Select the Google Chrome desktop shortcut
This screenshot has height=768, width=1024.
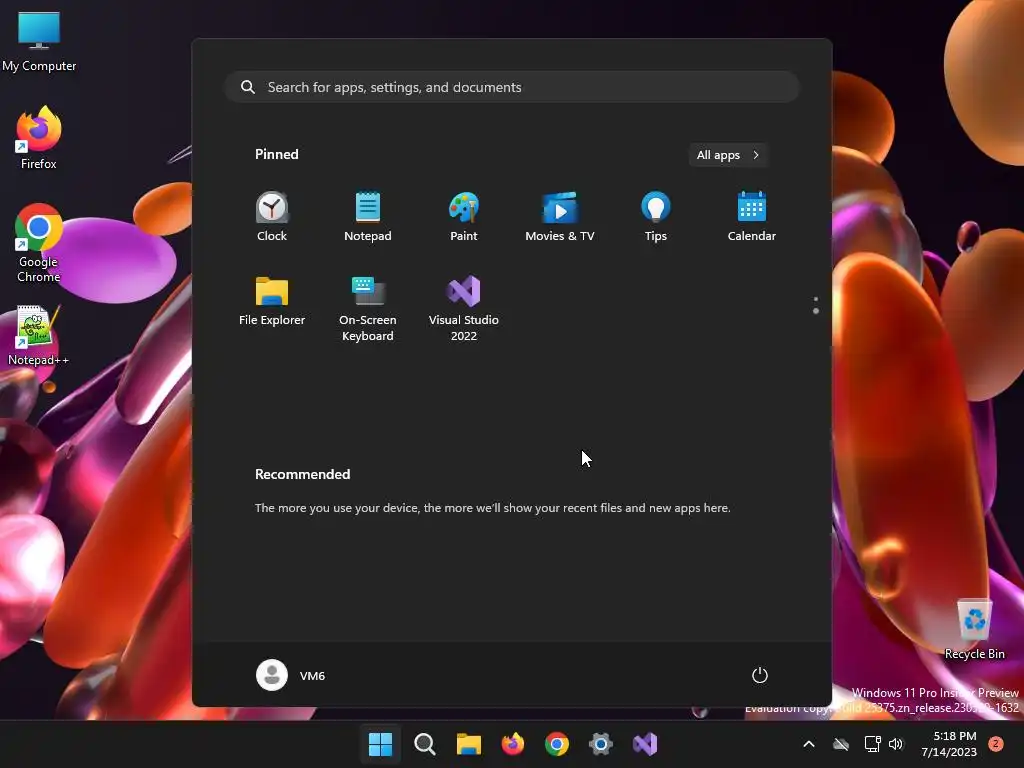tap(39, 243)
